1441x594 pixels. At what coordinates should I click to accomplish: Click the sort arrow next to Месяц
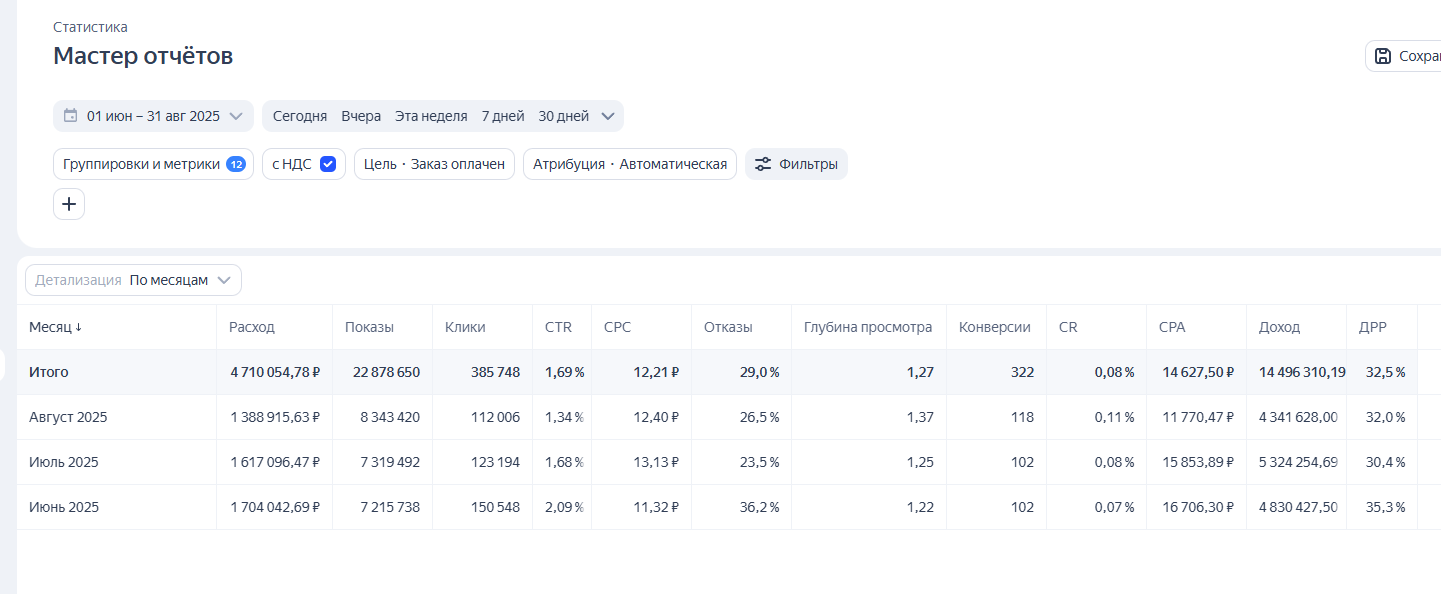(x=79, y=327)
